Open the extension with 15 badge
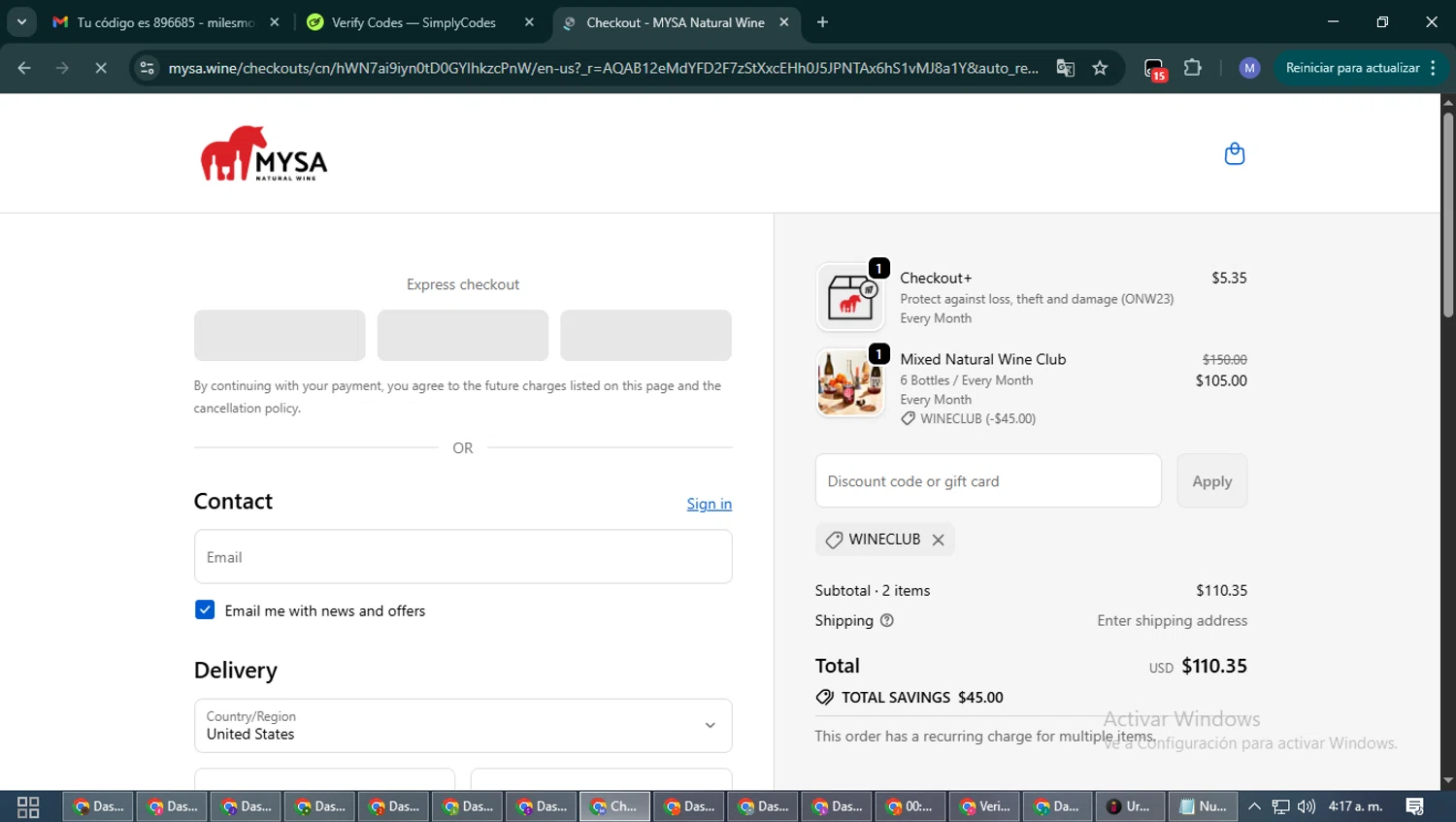1456x822 pixels. 1154,69
